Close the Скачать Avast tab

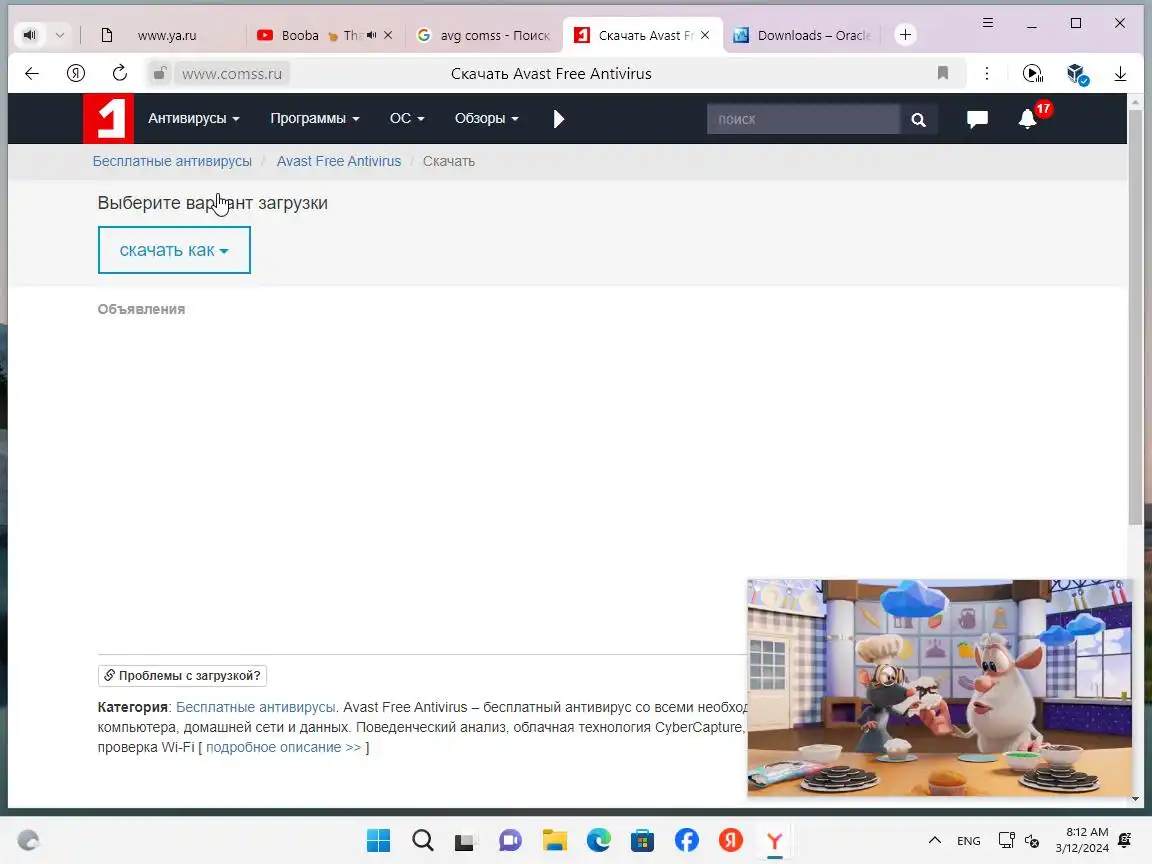(x=705, y=35)
